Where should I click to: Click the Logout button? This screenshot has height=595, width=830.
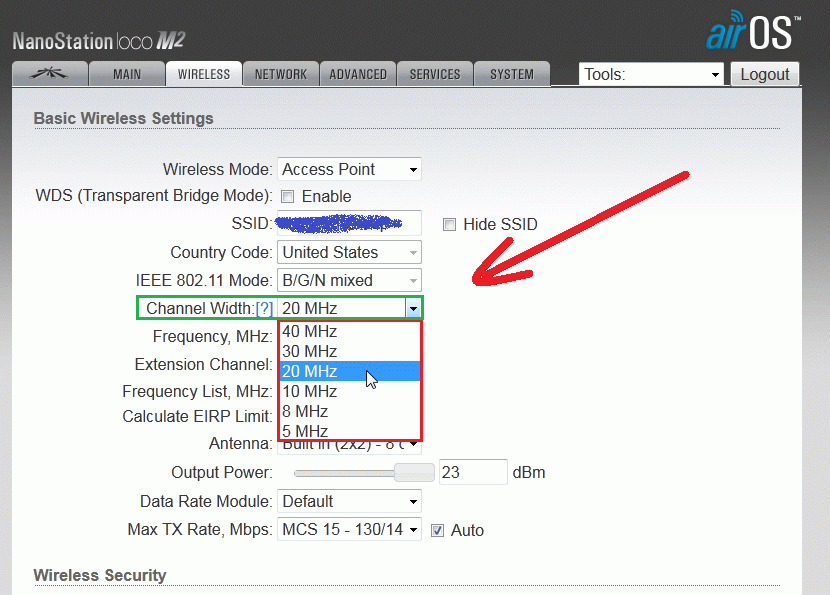coord(765,74)
